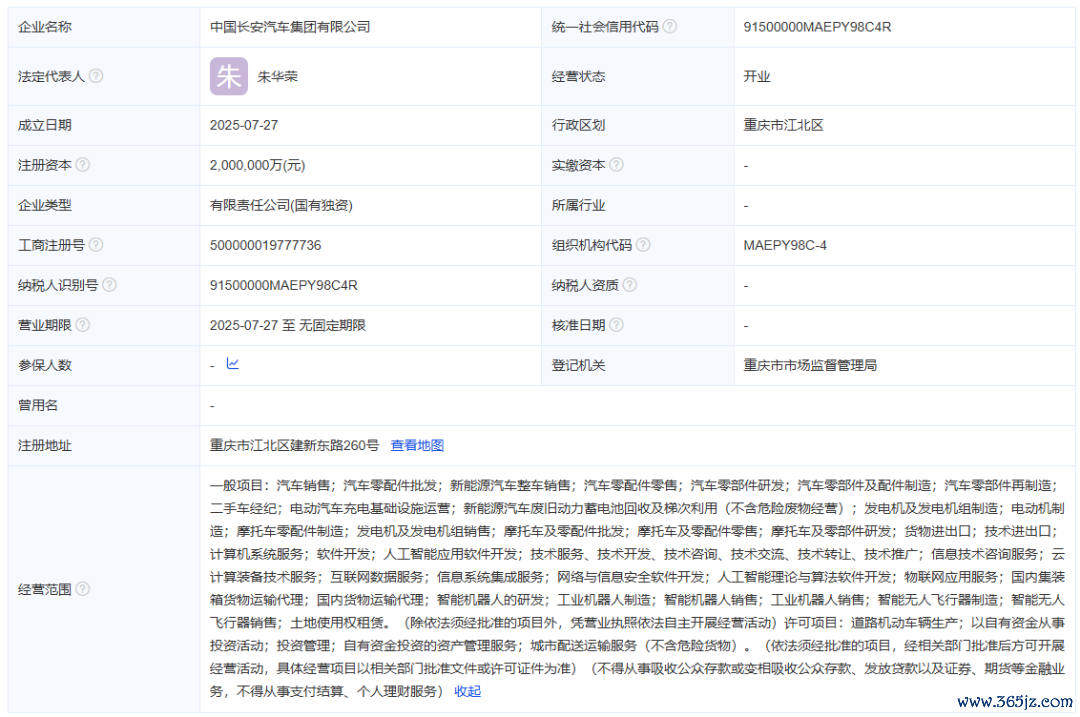The width and height of the screenshot is (1080, 717).
Task: Click the help icon beside 统一社会信用代码
Action: tap(669, 26)
